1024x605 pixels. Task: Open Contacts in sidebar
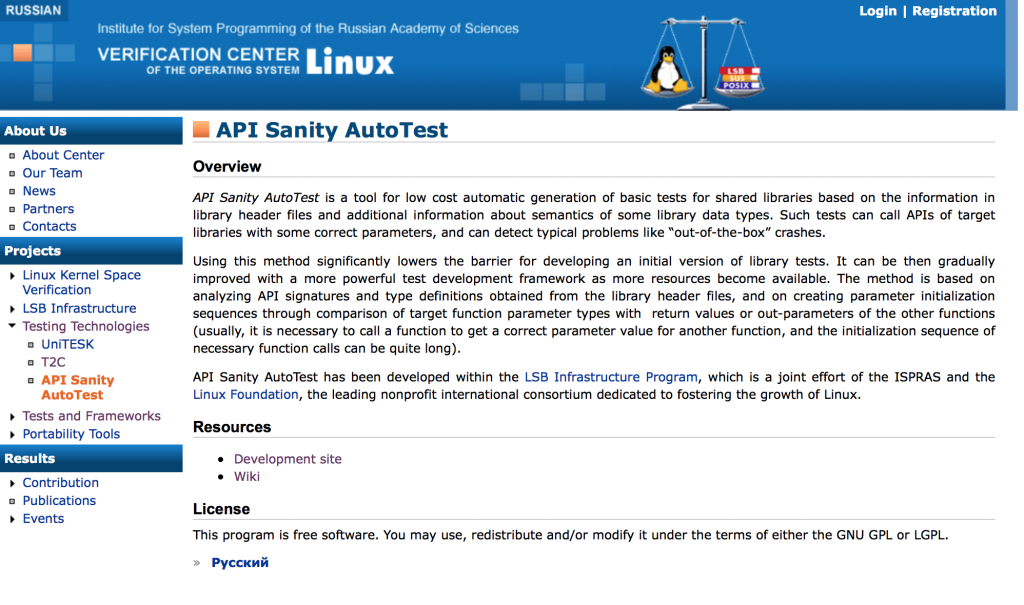click(x=50, y=226)
